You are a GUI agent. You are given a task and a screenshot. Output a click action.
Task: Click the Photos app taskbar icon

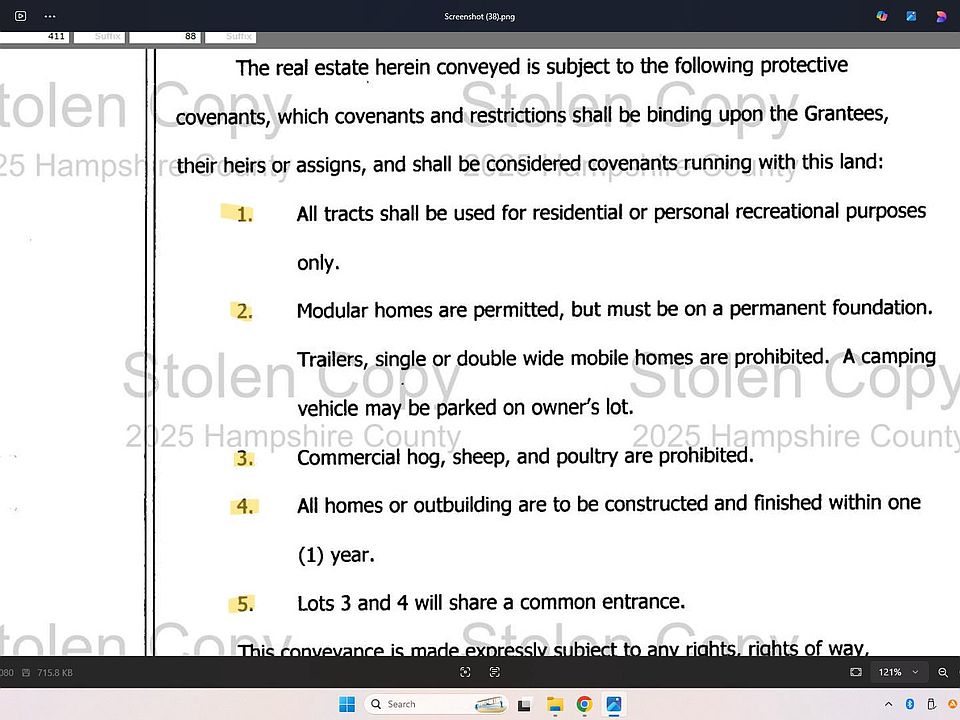(613, 704)
